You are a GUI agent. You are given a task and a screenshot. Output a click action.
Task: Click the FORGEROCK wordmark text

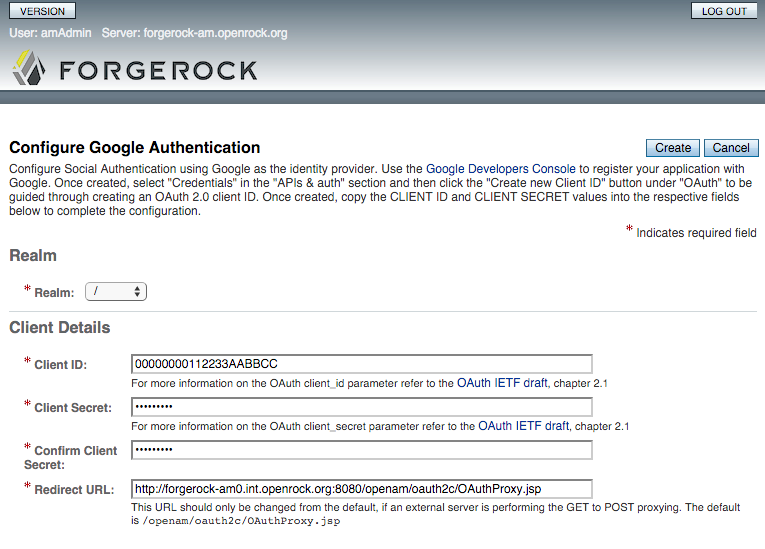tap(158, 71)
